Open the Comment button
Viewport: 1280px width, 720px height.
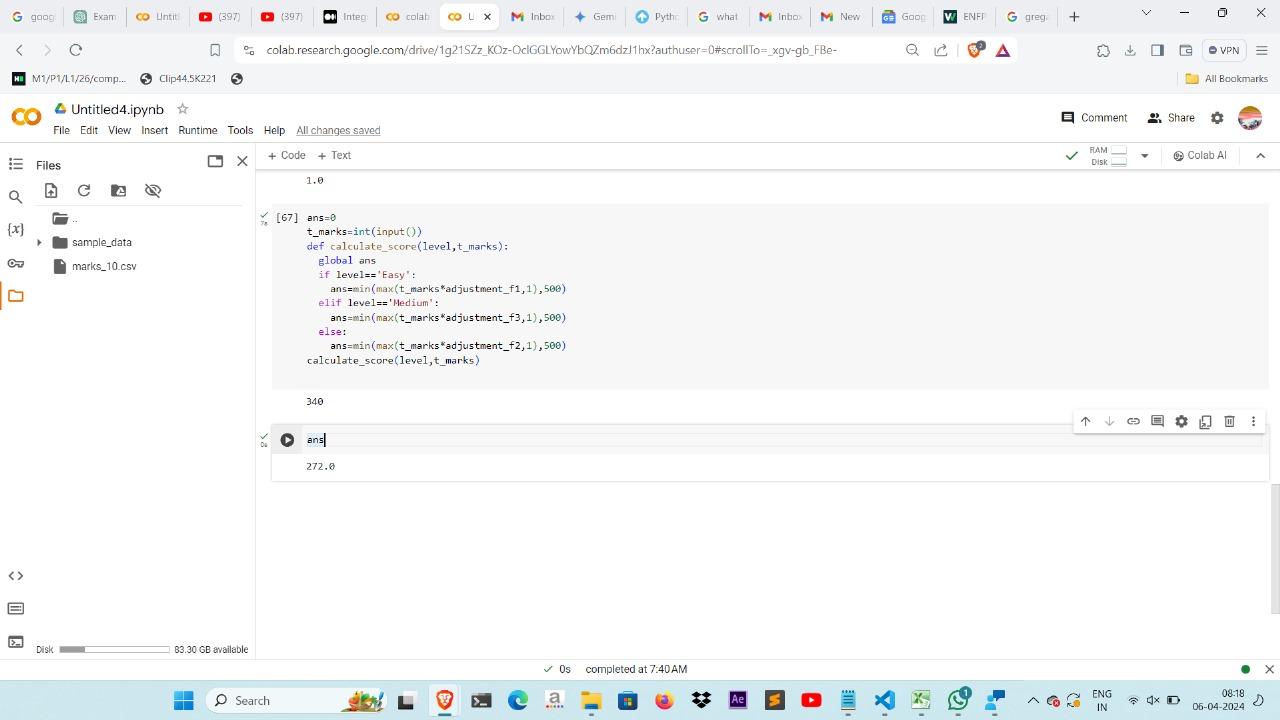1094,118
